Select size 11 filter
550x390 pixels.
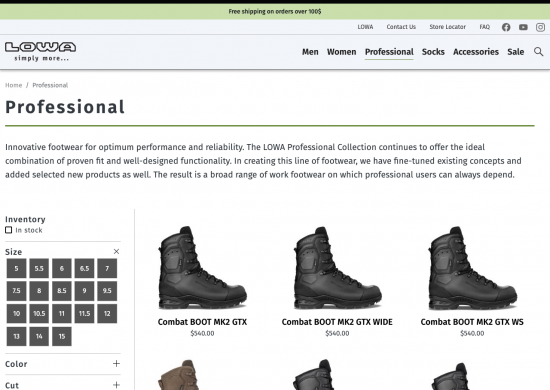pyautogui.click(x=62, y=314)
